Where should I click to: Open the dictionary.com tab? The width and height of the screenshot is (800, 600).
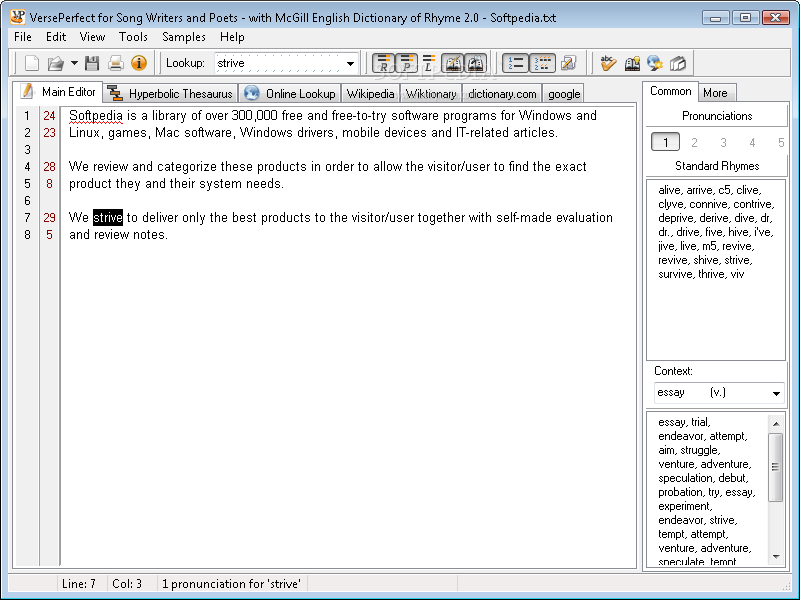tap(502, 94)
